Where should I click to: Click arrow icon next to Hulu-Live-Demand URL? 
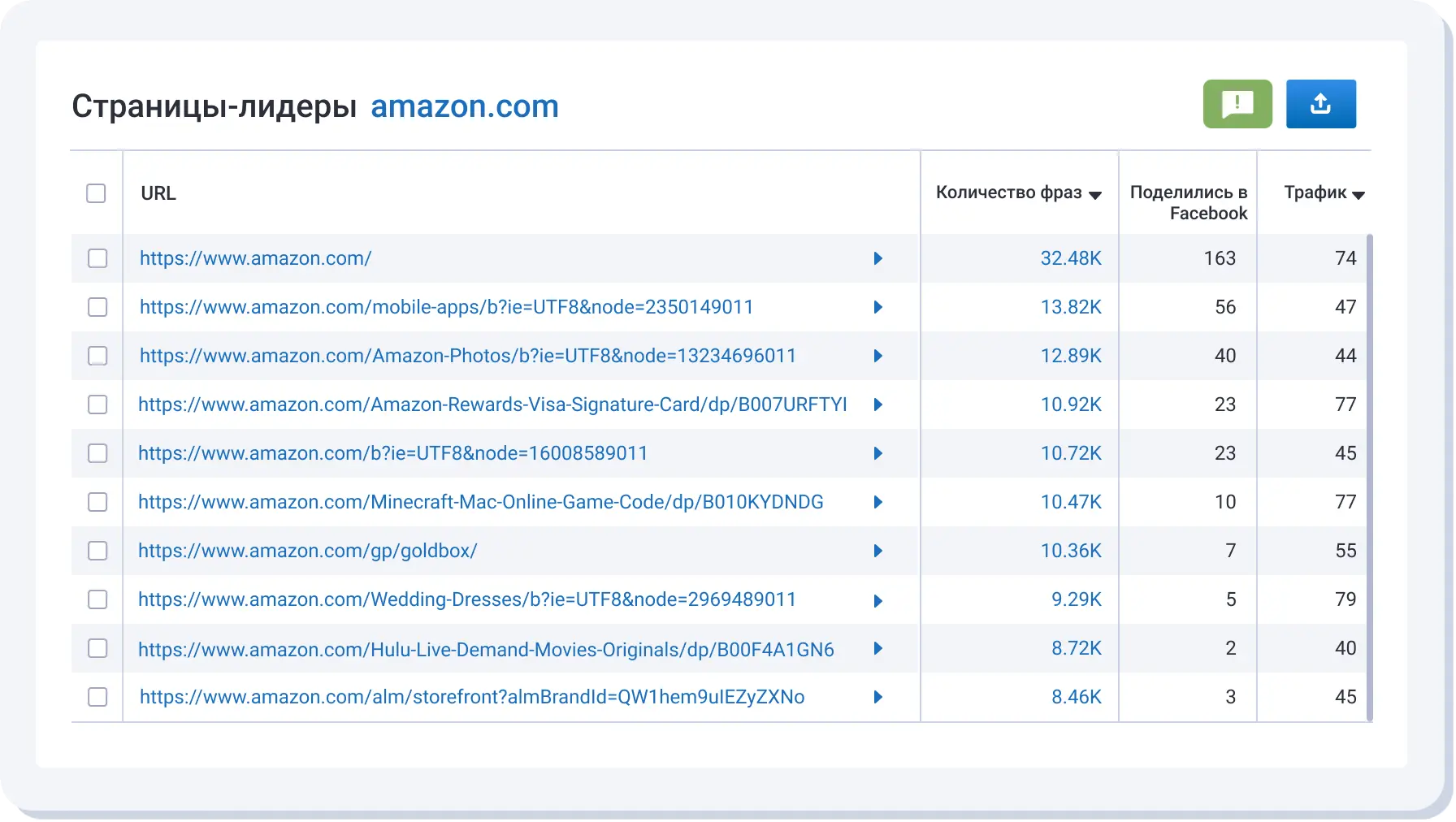click(877, 648)
